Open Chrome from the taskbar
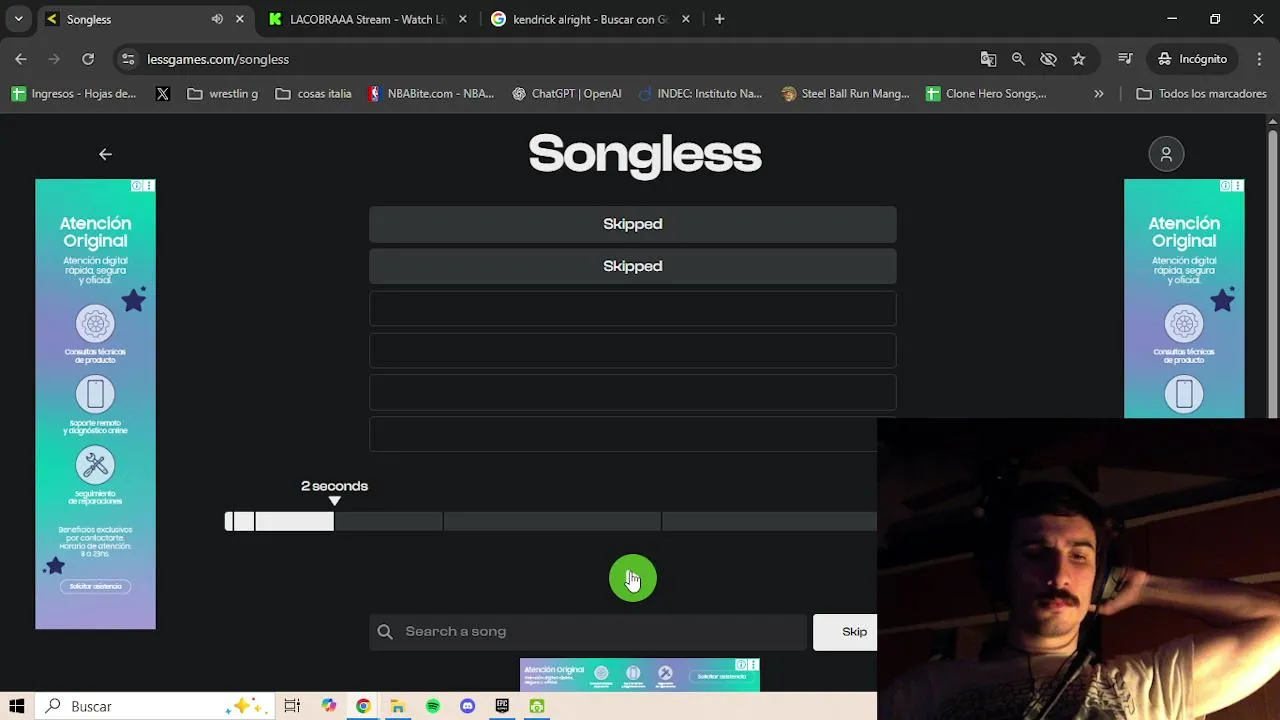 point(363,706)
